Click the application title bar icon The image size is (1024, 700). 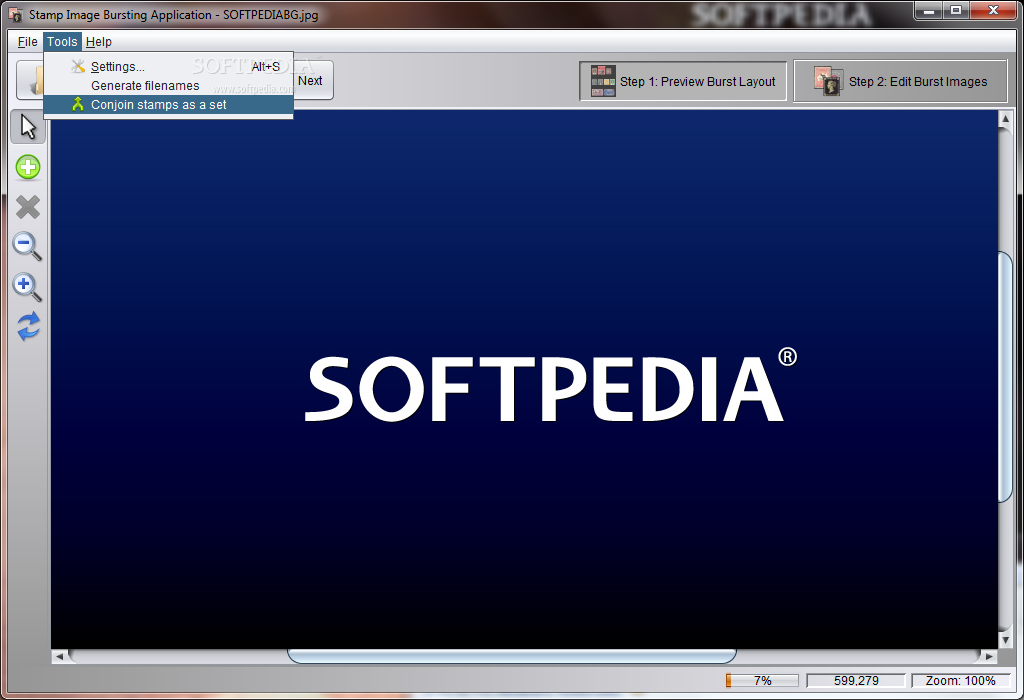15,14
